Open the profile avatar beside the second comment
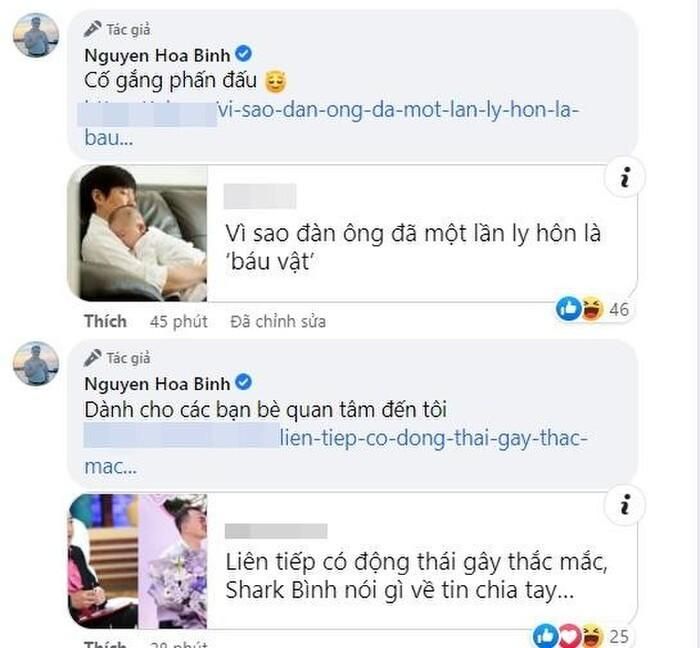This screenshot has height=648, width=700. click(36, 364)
